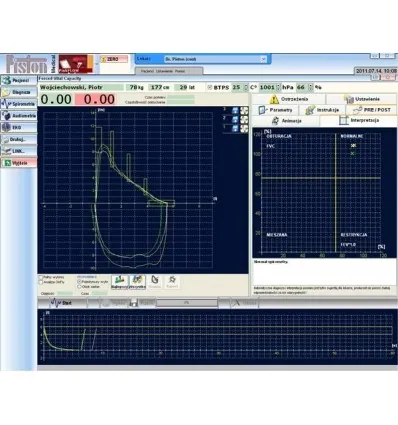
Task: Expand the device selector arrow beside PinkFlow
Action: pos(97,64)
